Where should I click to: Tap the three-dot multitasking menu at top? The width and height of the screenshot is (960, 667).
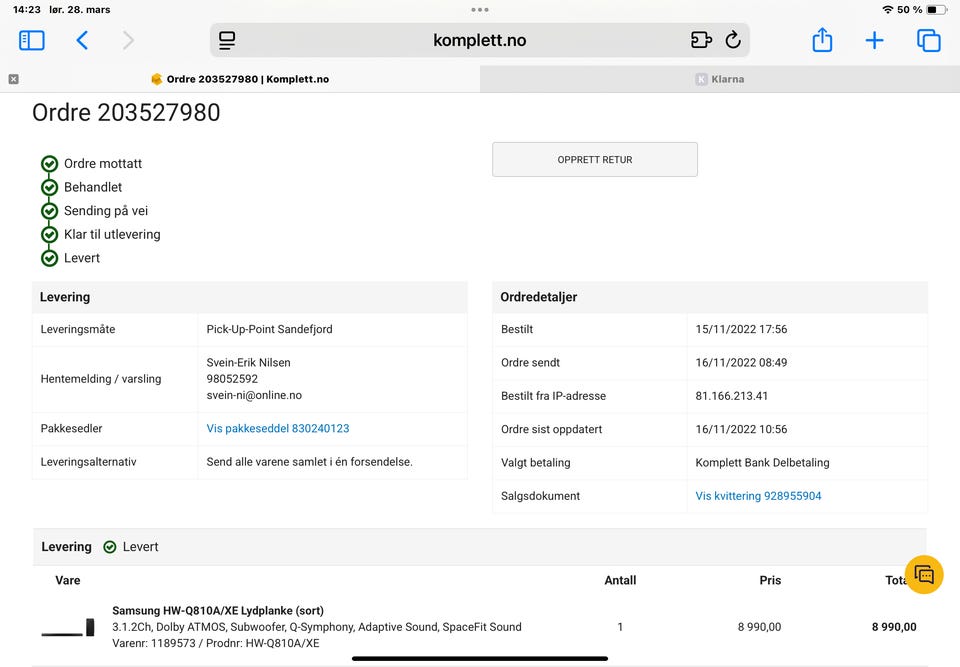pos(480,10)
